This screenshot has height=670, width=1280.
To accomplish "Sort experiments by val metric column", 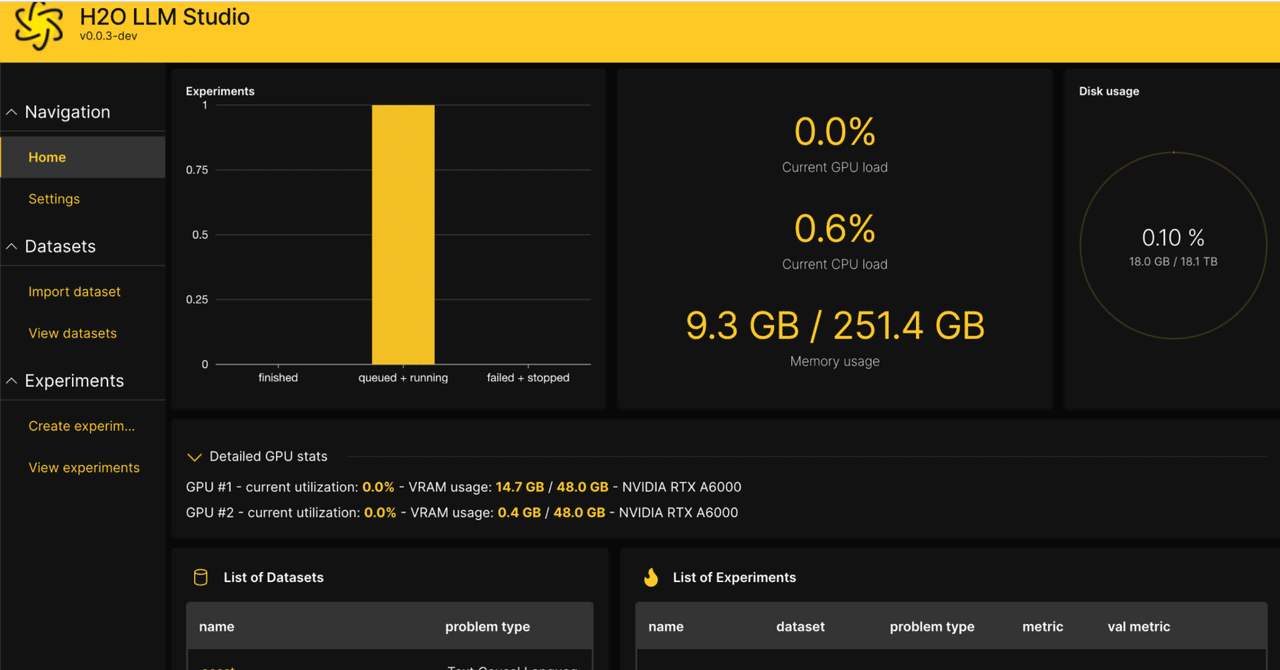I will click(1139, 627).
